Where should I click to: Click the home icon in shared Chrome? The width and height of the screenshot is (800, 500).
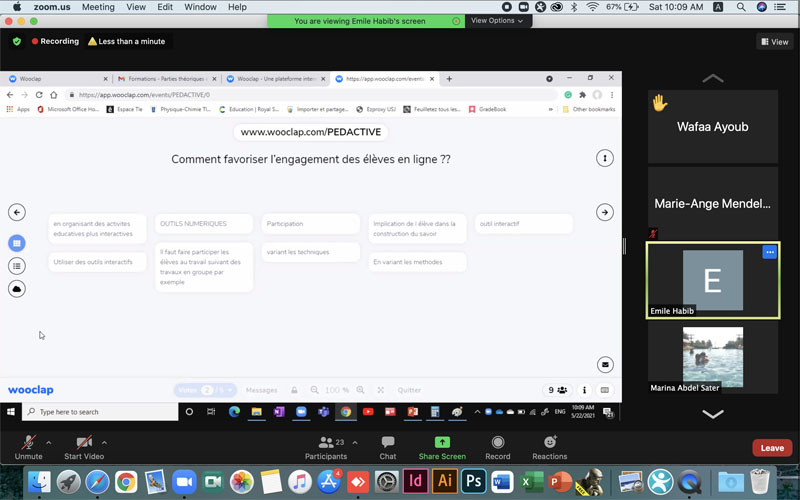(x=54, y=95)
